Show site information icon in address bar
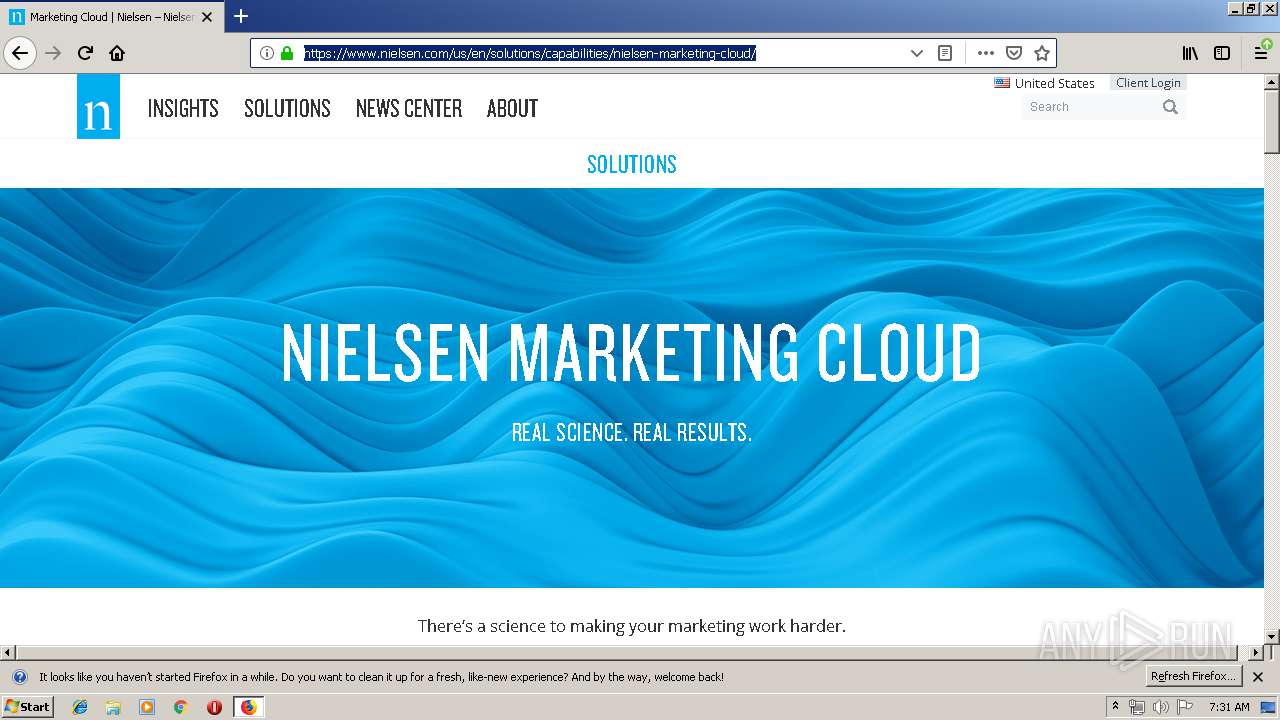Viewport: 1280px width, 720px height. pos(267,53)
